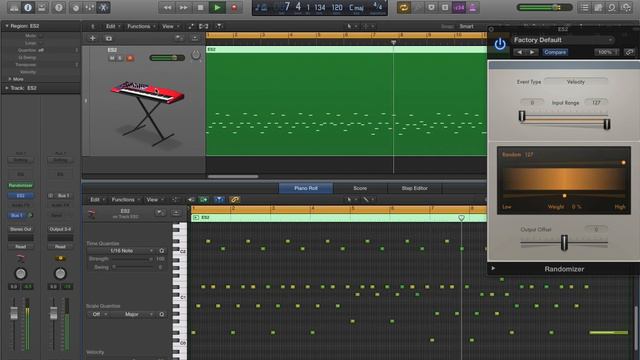The image size is (640, 360).
Task: Open Quick Help question mark button
Action: 59,7
